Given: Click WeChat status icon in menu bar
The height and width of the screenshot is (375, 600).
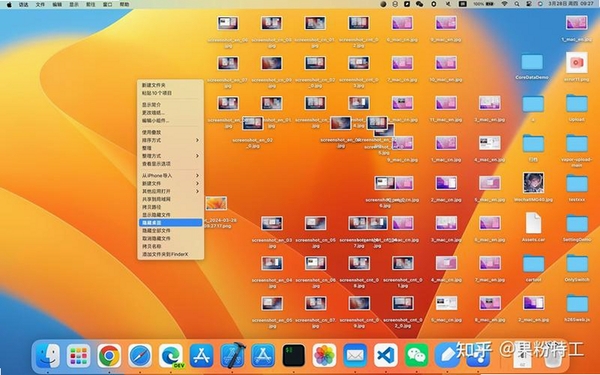Looking at the screenshot, I should pyautogui.click(x=419, y=4).
